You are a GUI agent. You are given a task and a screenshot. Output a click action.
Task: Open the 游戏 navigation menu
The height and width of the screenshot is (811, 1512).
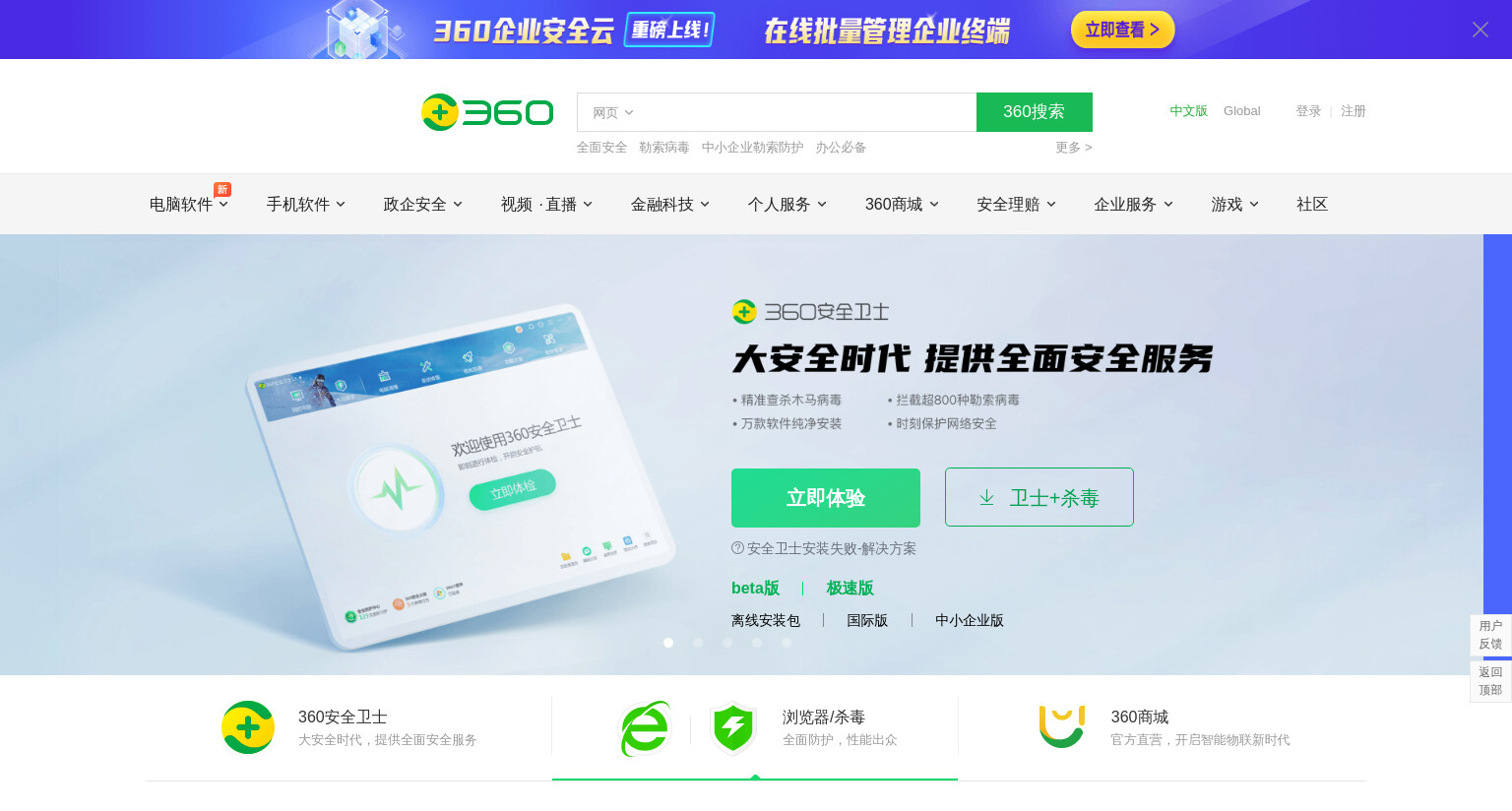[1235, 205]
